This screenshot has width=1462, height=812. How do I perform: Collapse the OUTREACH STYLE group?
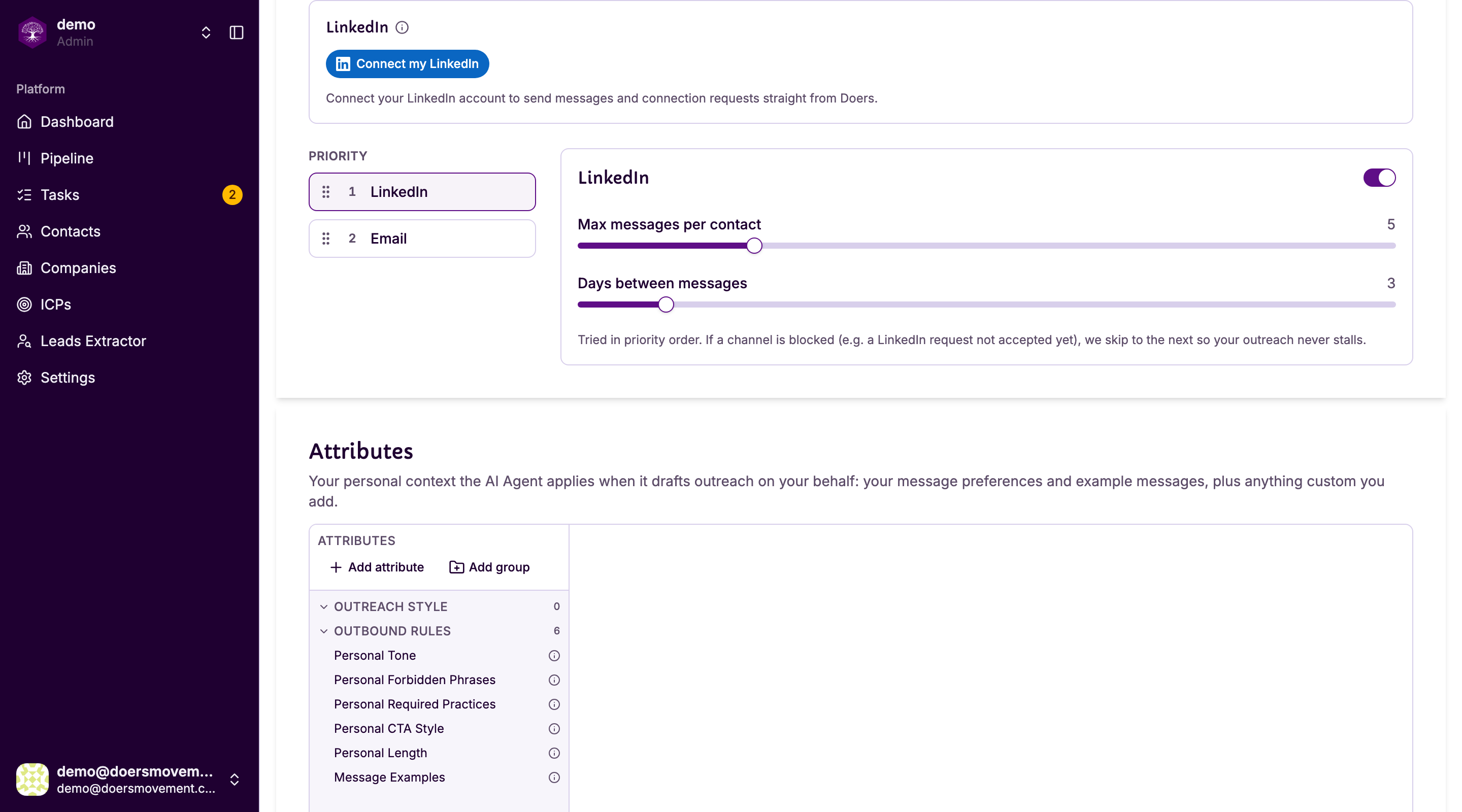[x=323, y=606]
